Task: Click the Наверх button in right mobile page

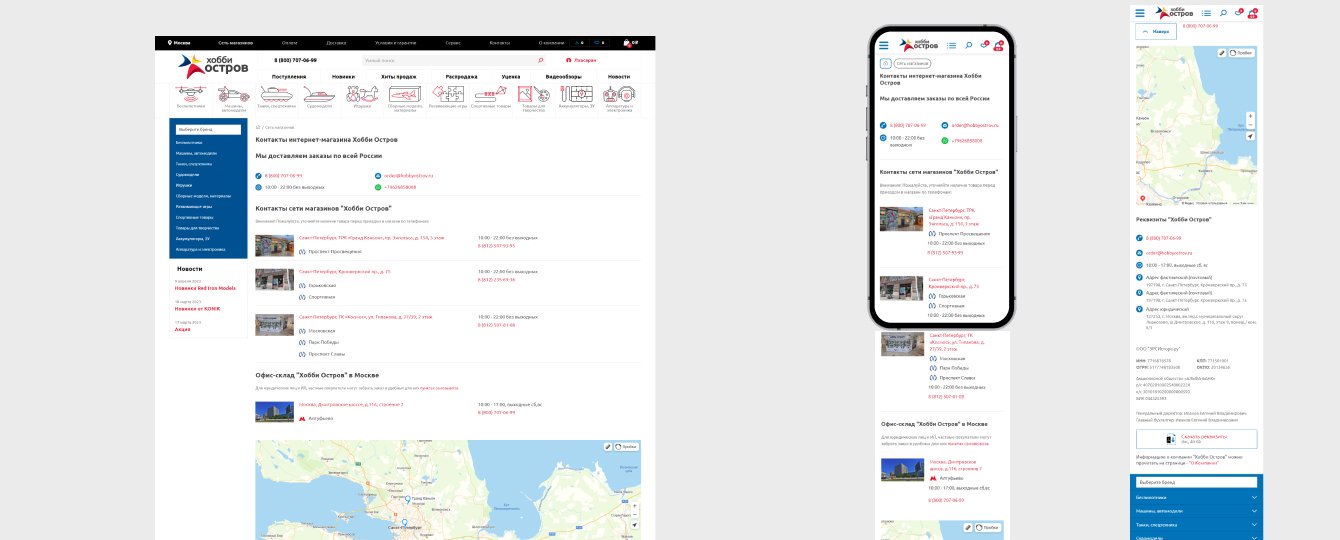Action: pos(1155,32)
